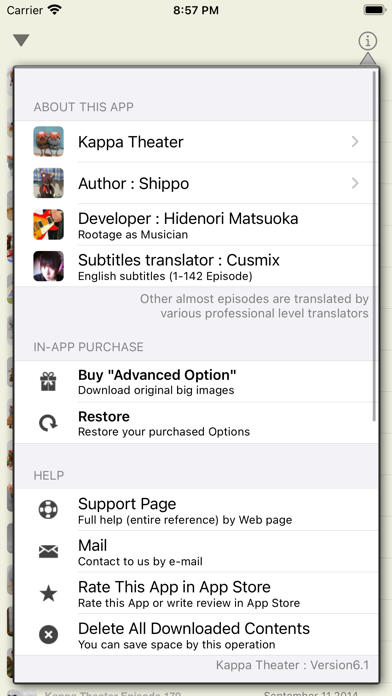392x696 pixels.
Task: Tap the info circle icon
Action: (x=368, y=41)
